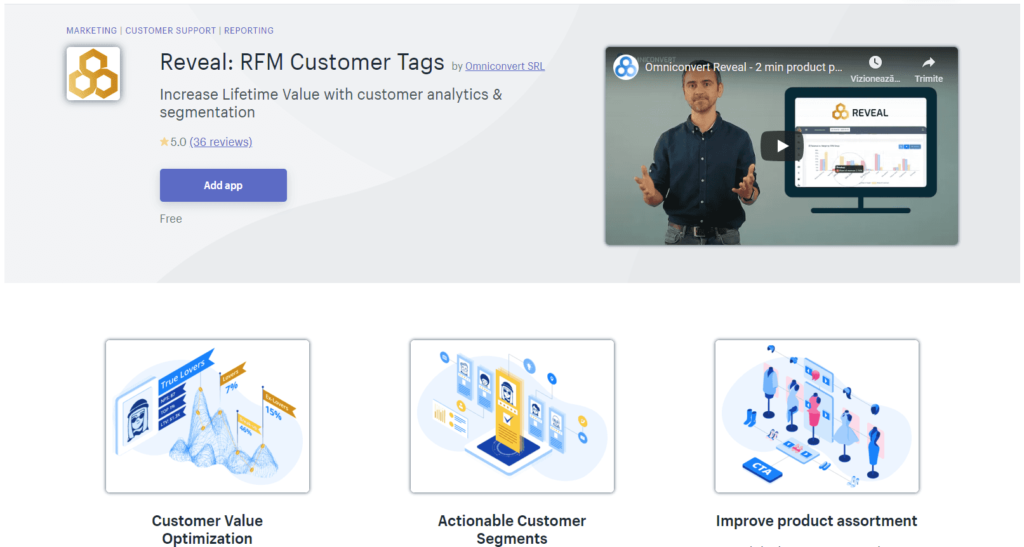This screenshot has height=547, width=1024.
Task: Click the Reveal app hexagon logo icon
Action: click(x=93, y=73)
